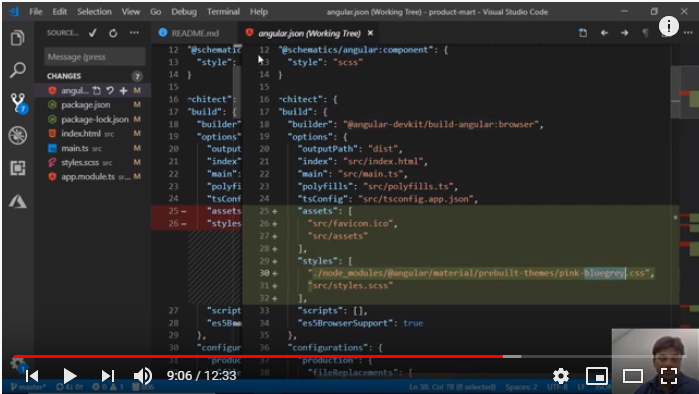Open the Source Control view icon
This screenshot has width=699, height=394.
pyautogui.click(x=18, y=103)
